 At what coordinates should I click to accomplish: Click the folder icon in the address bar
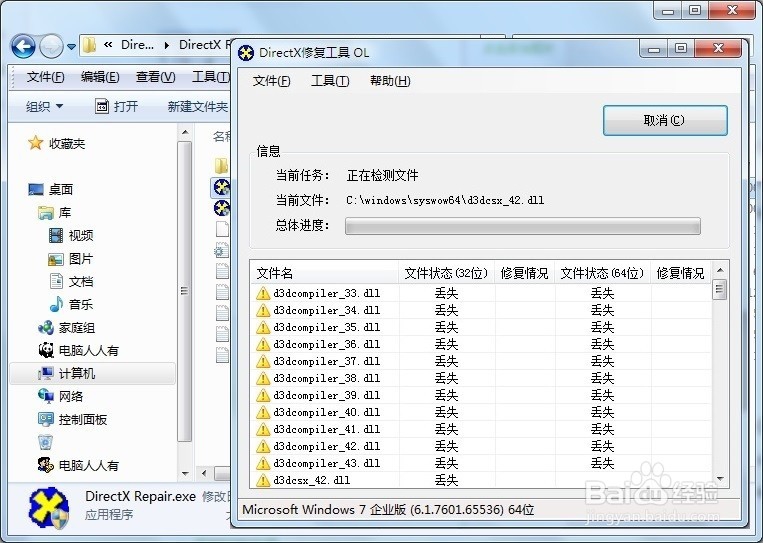click(x=90, y=45)
